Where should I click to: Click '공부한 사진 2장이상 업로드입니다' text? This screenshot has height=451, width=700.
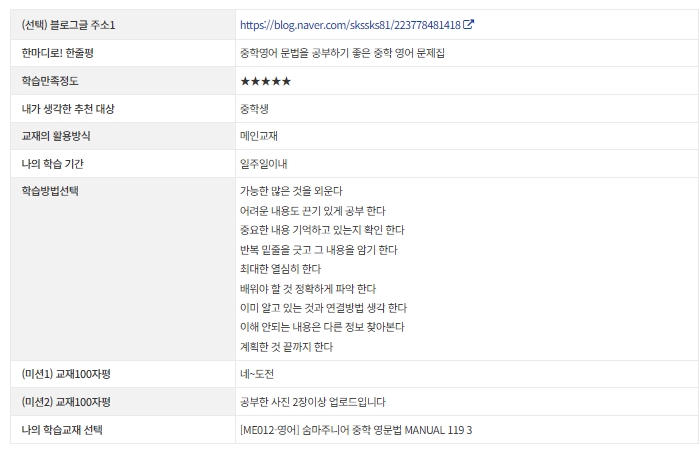pos(312,402)
